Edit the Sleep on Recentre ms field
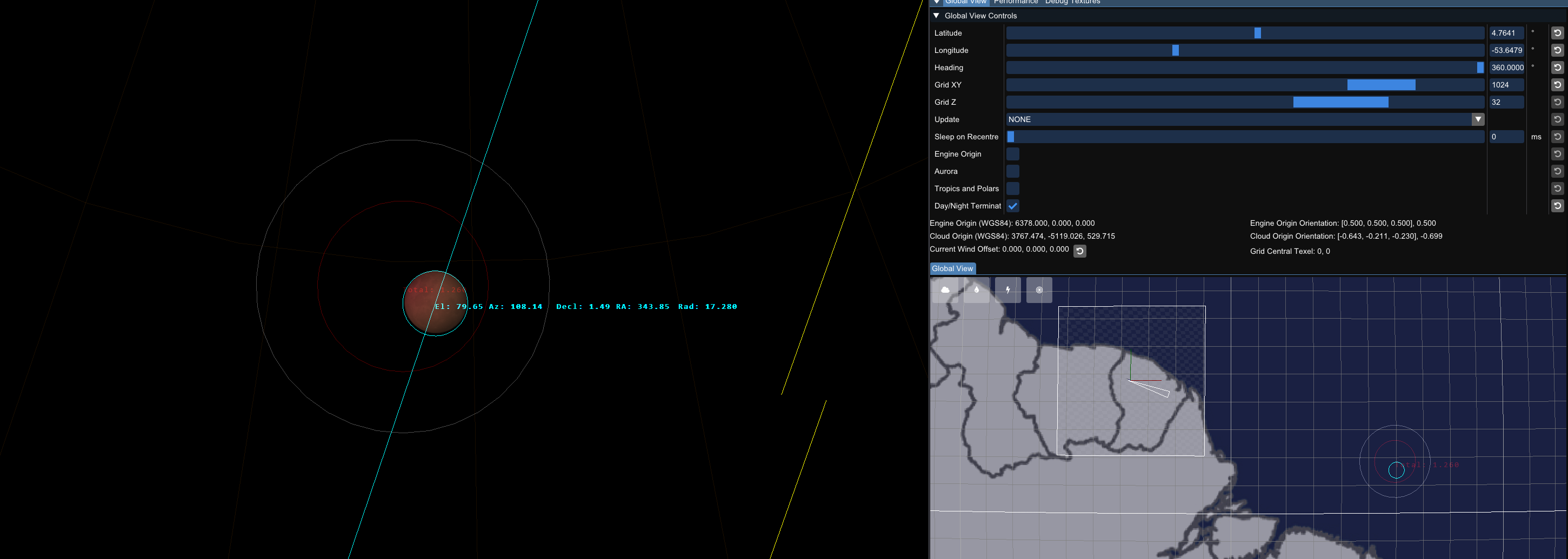Viewport: 1568px width, 559px height. (1506, 137)
